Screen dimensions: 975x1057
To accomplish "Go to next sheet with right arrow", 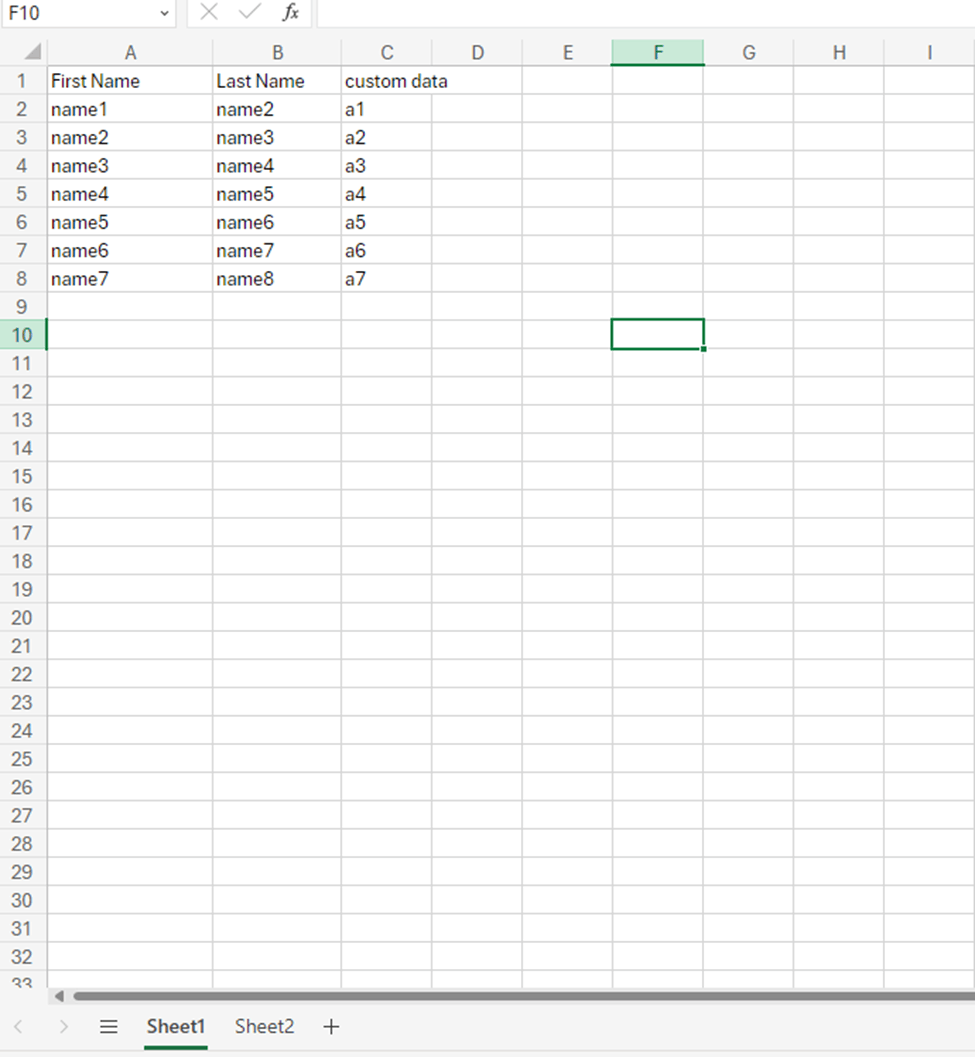I will [x=63, y=1027].
